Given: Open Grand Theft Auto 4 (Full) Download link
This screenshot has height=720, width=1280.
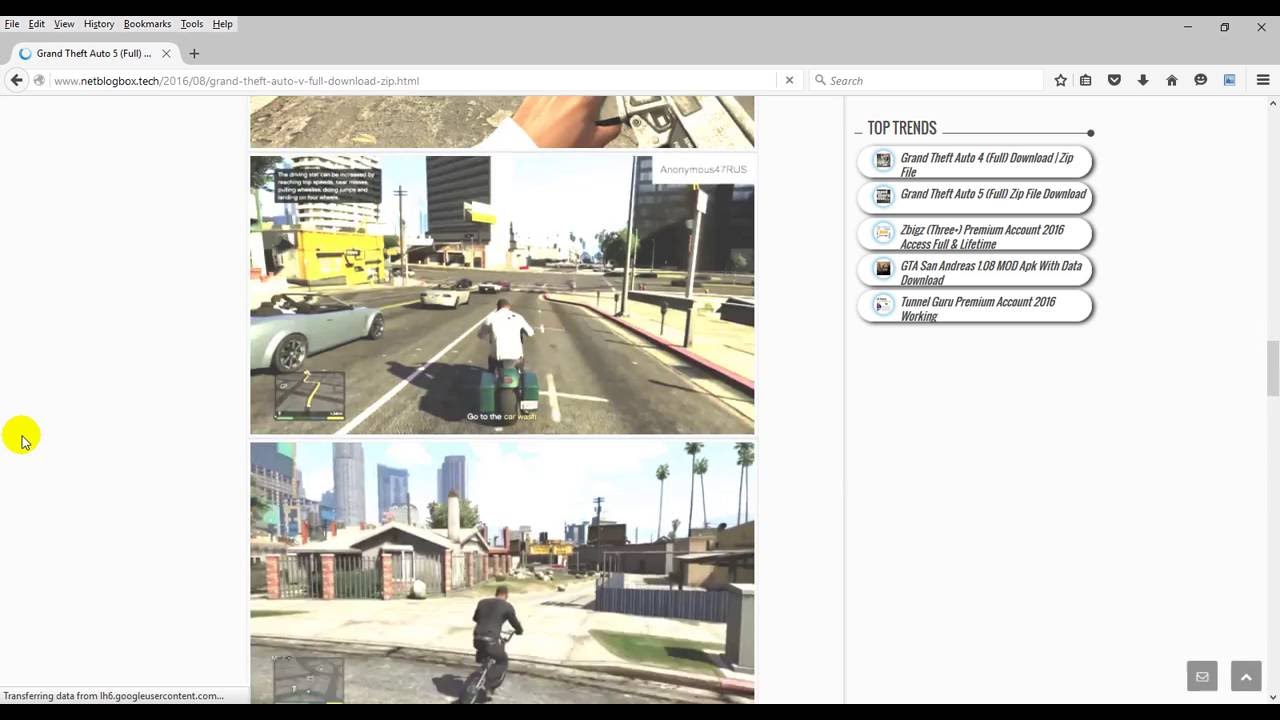Looking at the screenshot, I should (x=986, y=164).
